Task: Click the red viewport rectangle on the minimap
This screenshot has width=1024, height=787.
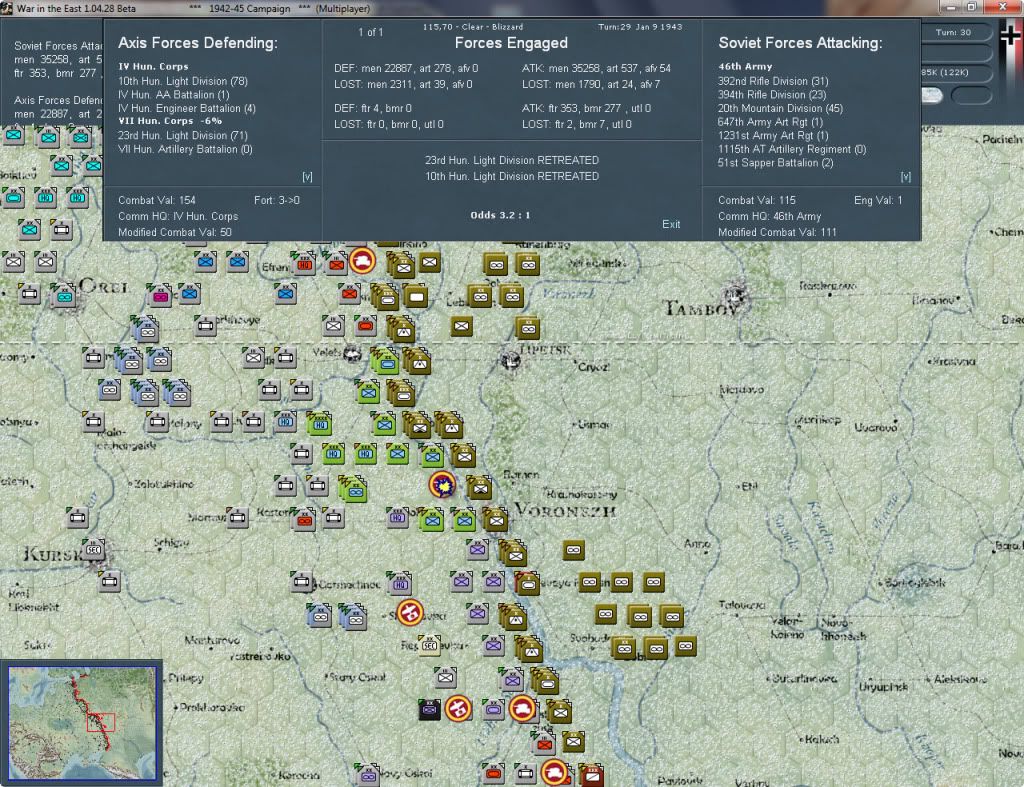Action: (x=101, y=722)
